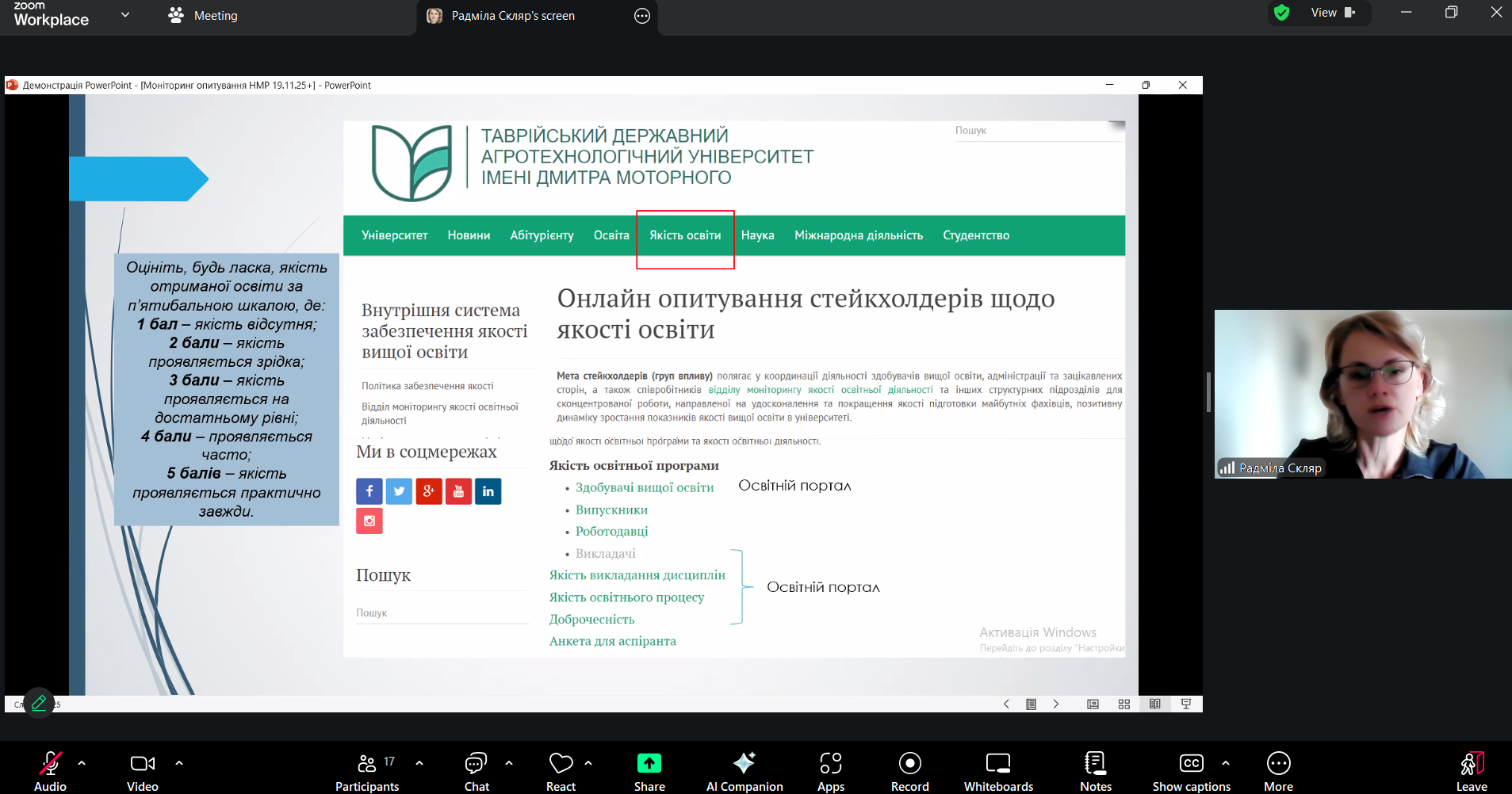This screenshot has height=794, width=1512.
Task: Expand audio options arrow
Action: (82, 763)
